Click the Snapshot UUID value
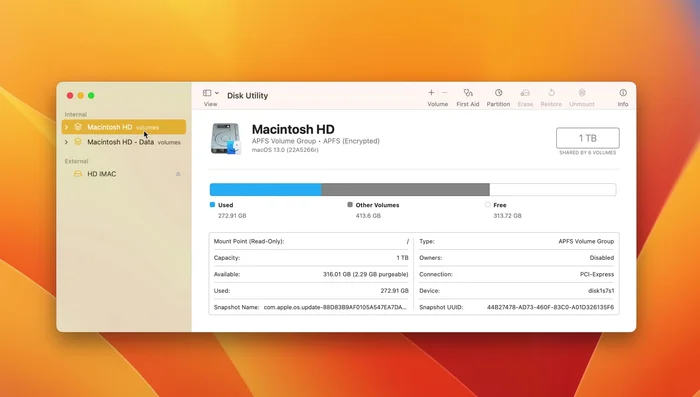 click(550, 307)
